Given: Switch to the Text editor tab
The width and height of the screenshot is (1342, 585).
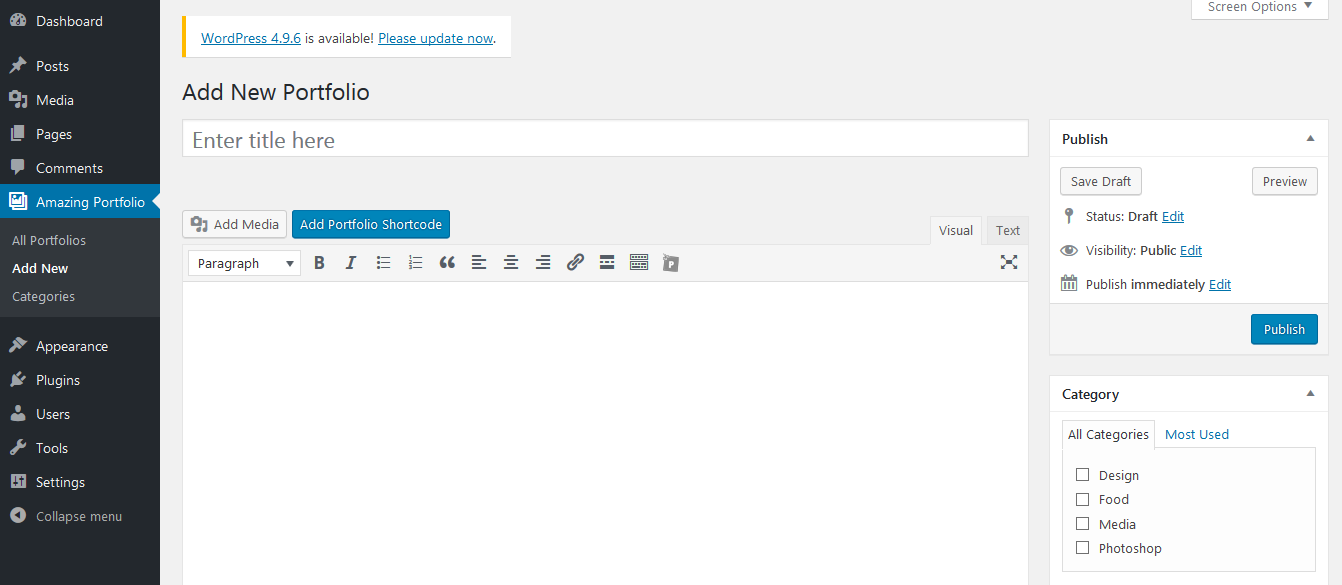Looking at the screenshot, I should (x=1008, y=230).
